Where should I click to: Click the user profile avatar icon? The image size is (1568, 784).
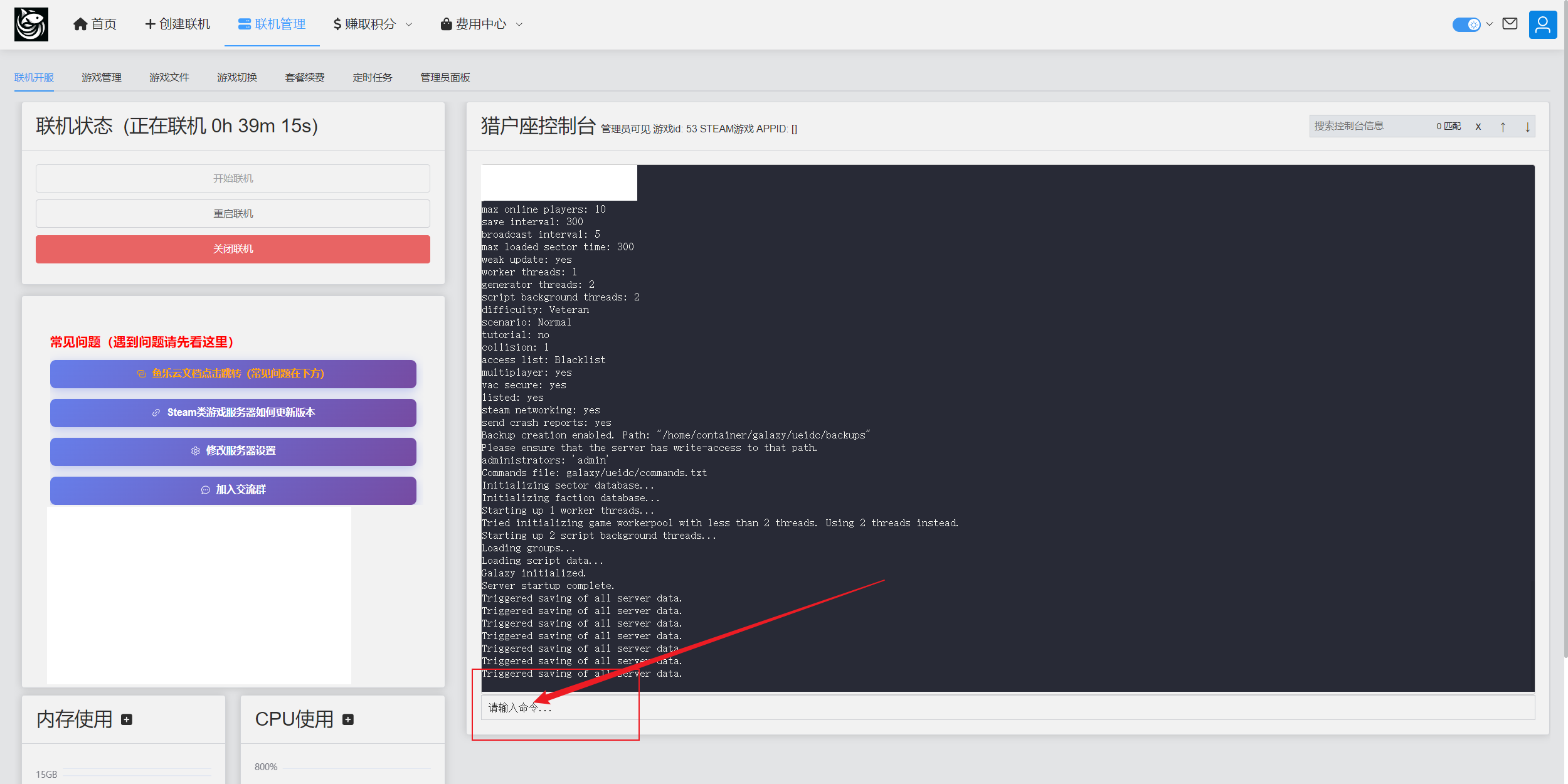[1542, 24]
